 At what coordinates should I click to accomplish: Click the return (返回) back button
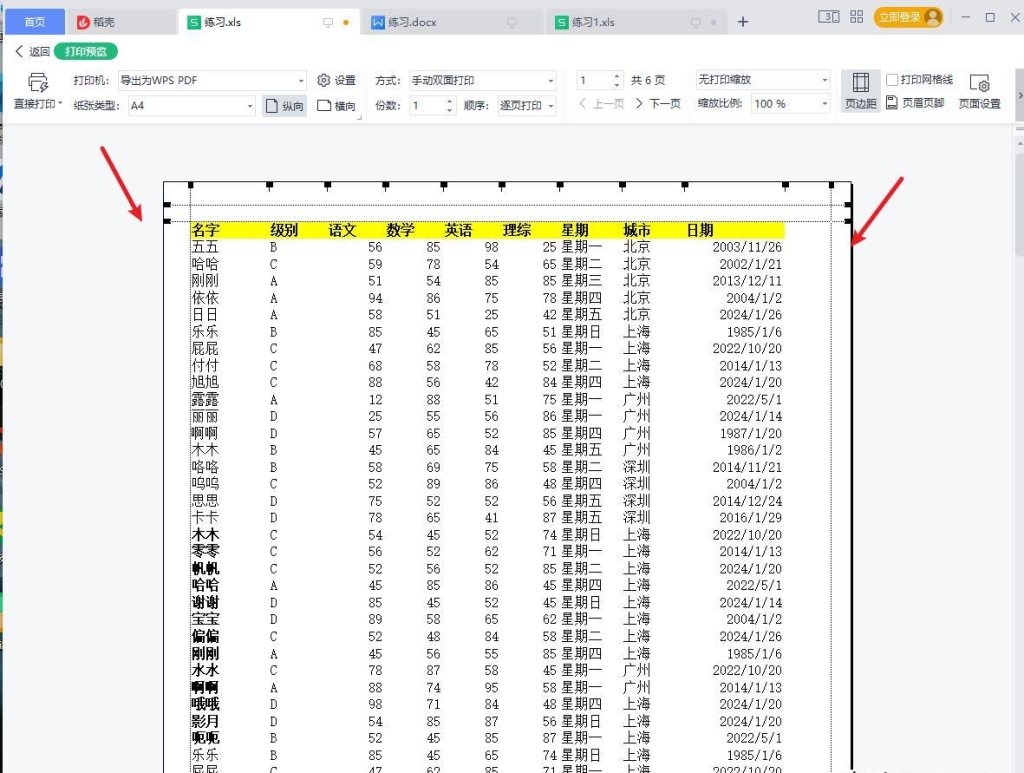coord(32,51)
